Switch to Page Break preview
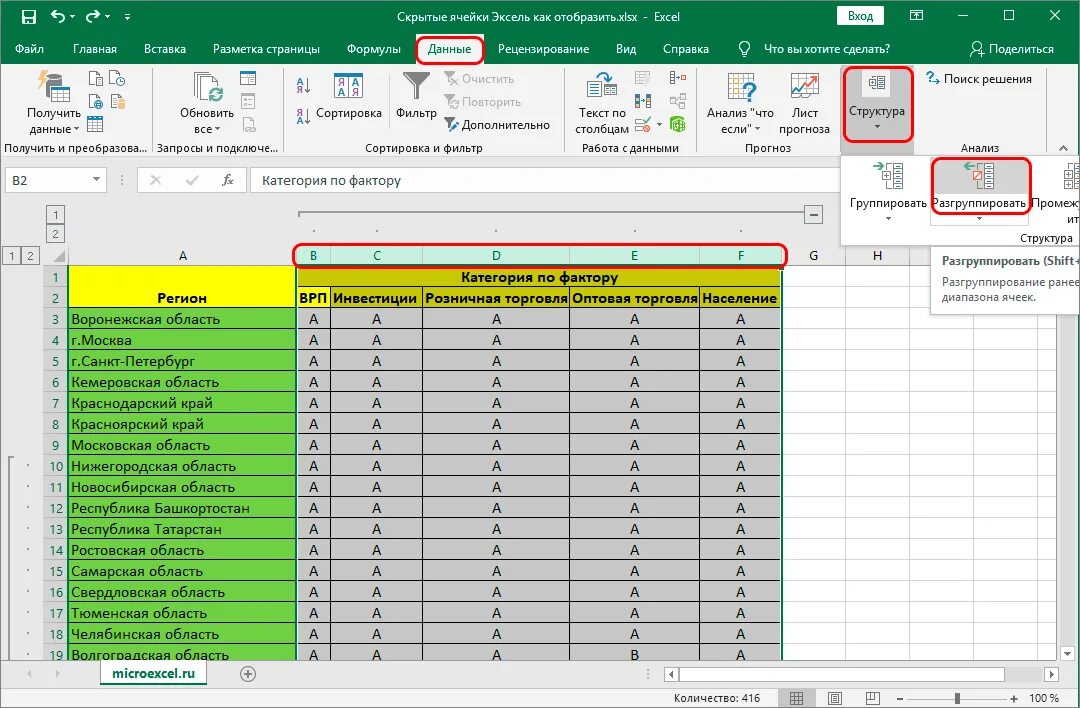 coord(873,698)
